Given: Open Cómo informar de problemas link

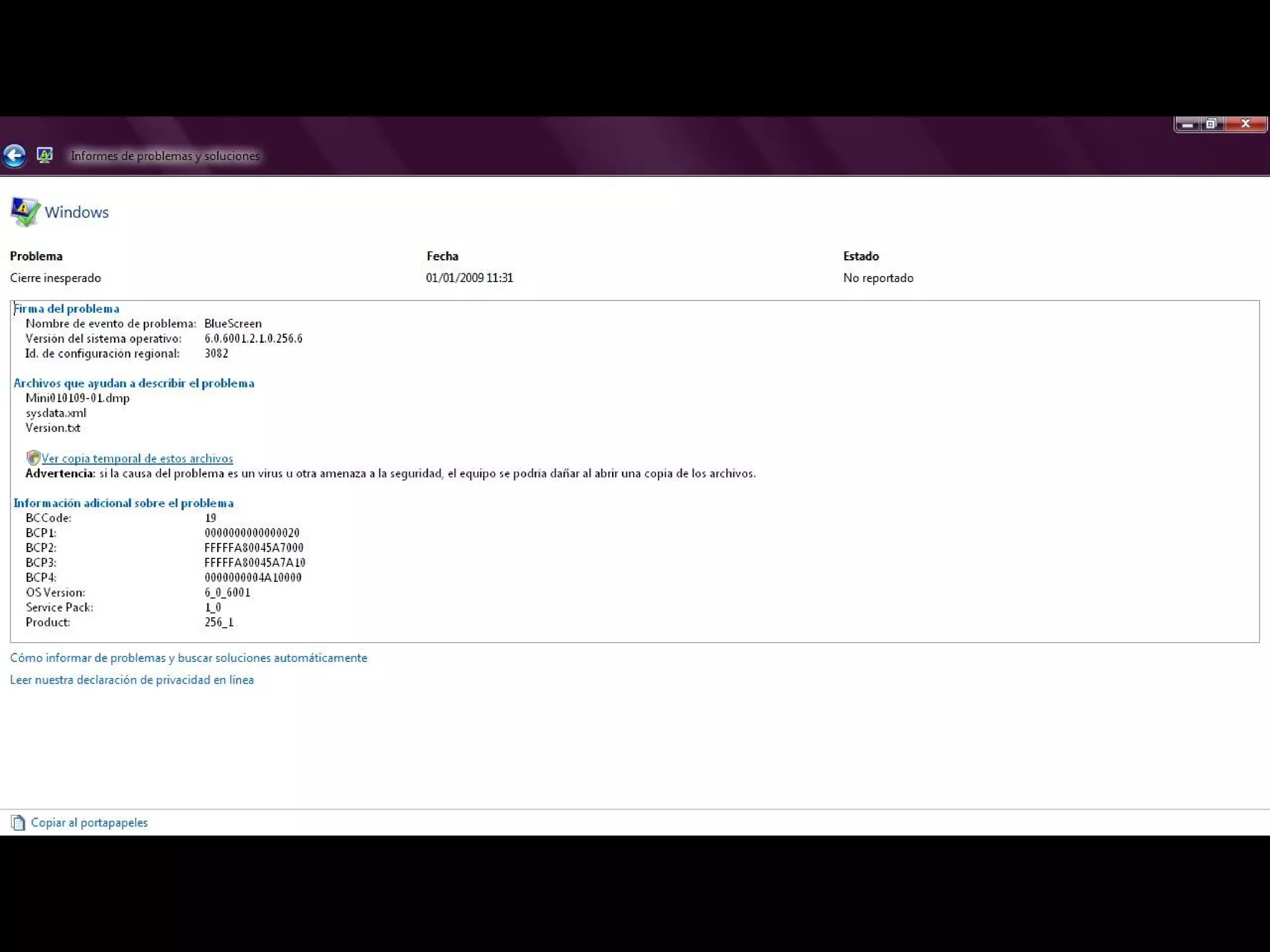Looking at the screenshot, I should pos(189,658).
